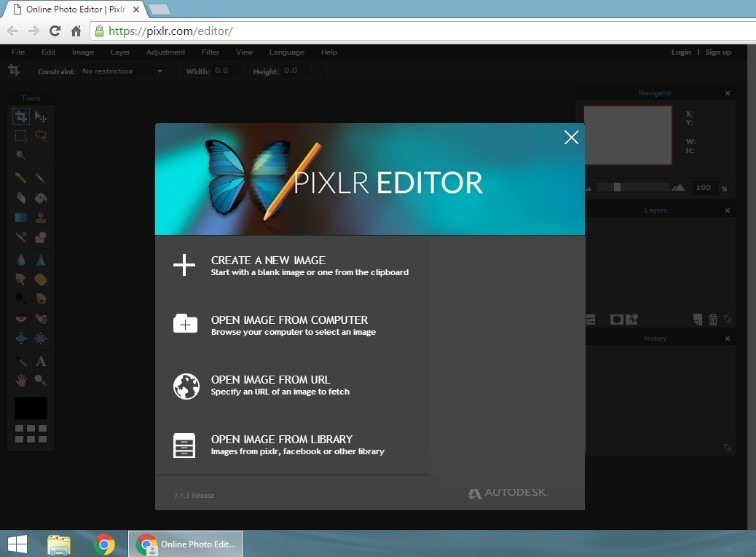756x557 pixels.
Task: Select the Clone Stamp tool
Action: tap(40, 217)
